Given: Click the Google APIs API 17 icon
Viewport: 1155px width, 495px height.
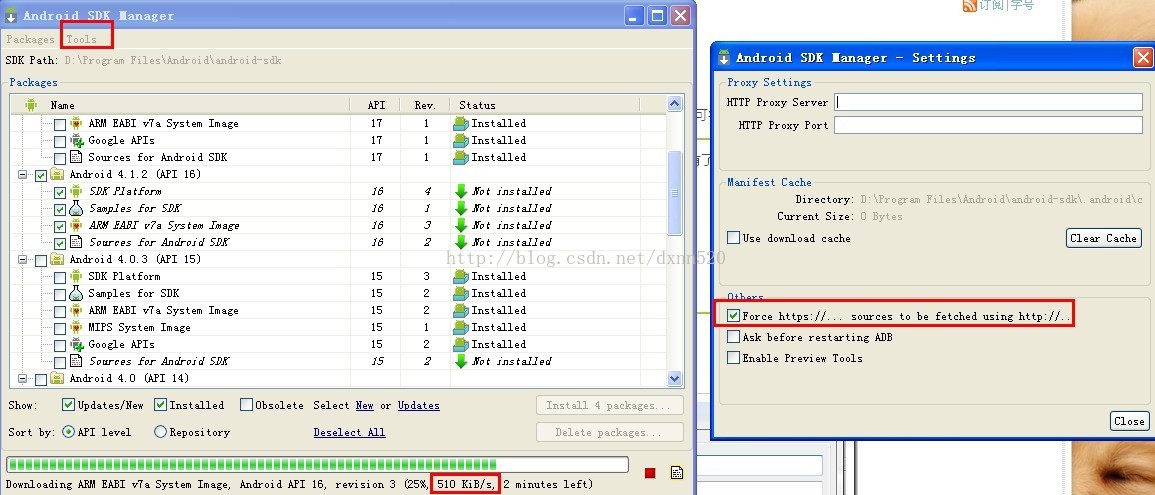Looking at the screenshot, I should pyautogui.click(x=76, y=141).
